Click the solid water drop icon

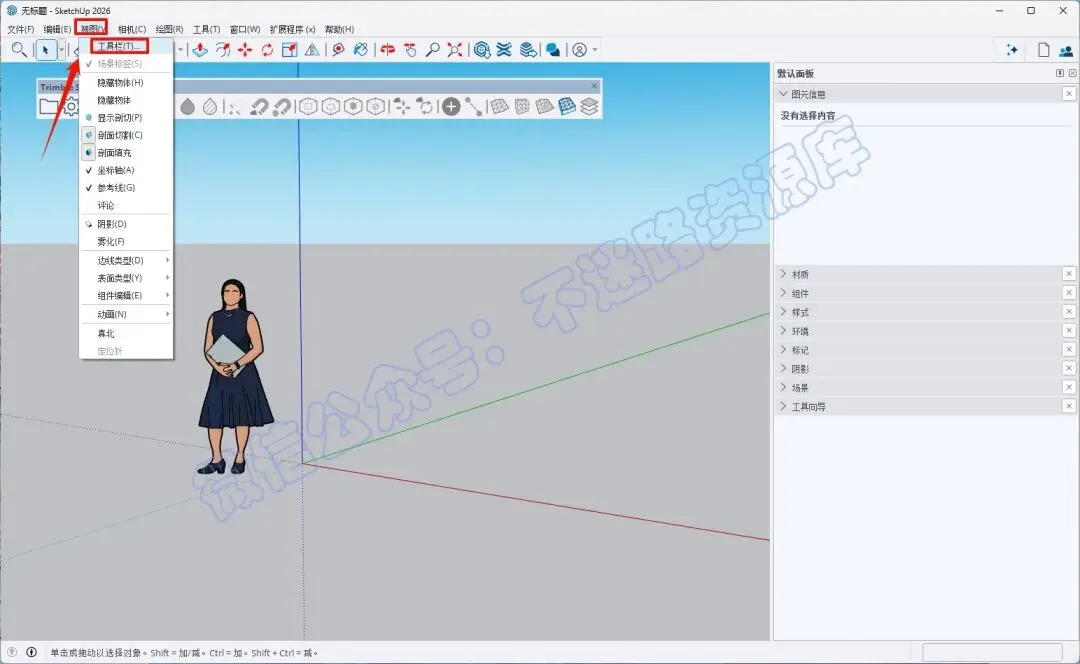pyautogui.click(x=187, y=106)
